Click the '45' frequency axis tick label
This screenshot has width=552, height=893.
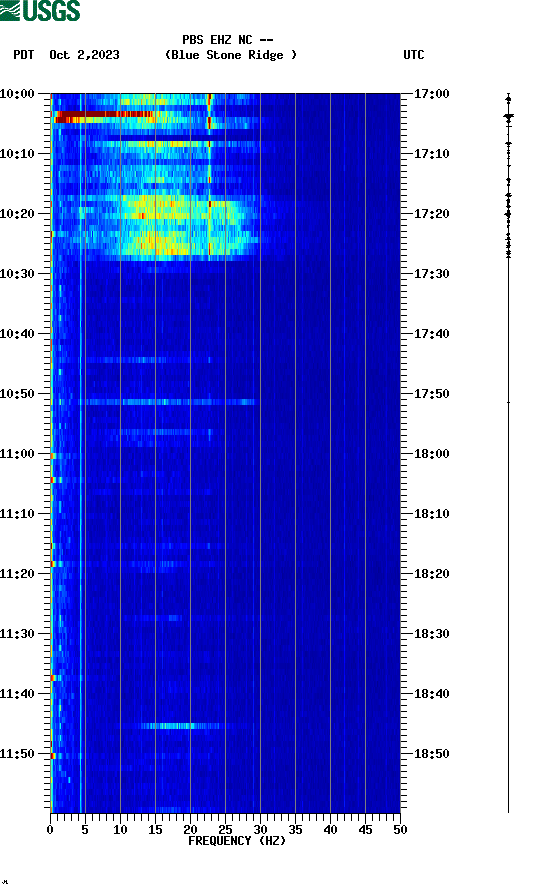pos(365,830)
